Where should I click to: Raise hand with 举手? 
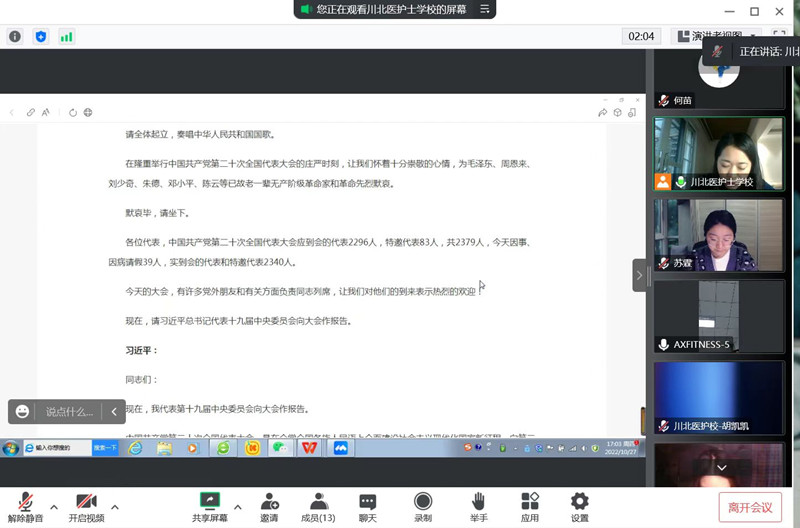coord(478,507)
